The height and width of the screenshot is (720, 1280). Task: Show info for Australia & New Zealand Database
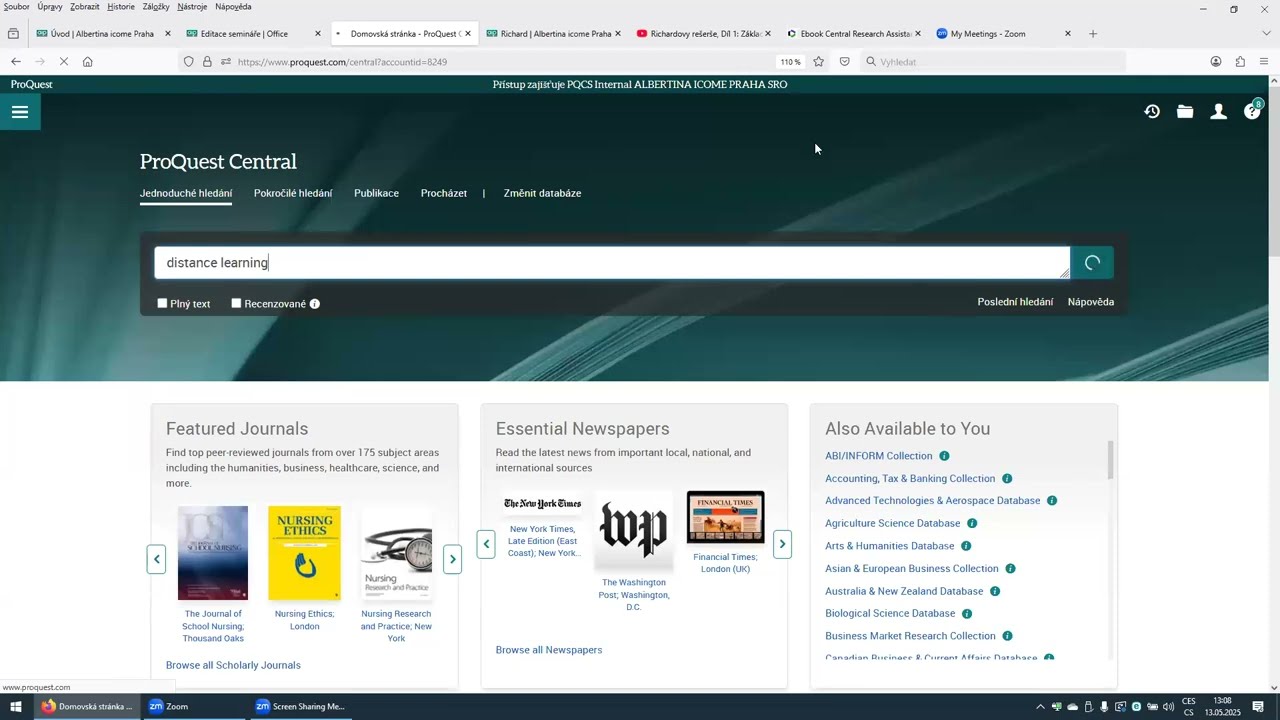[995, 591]
